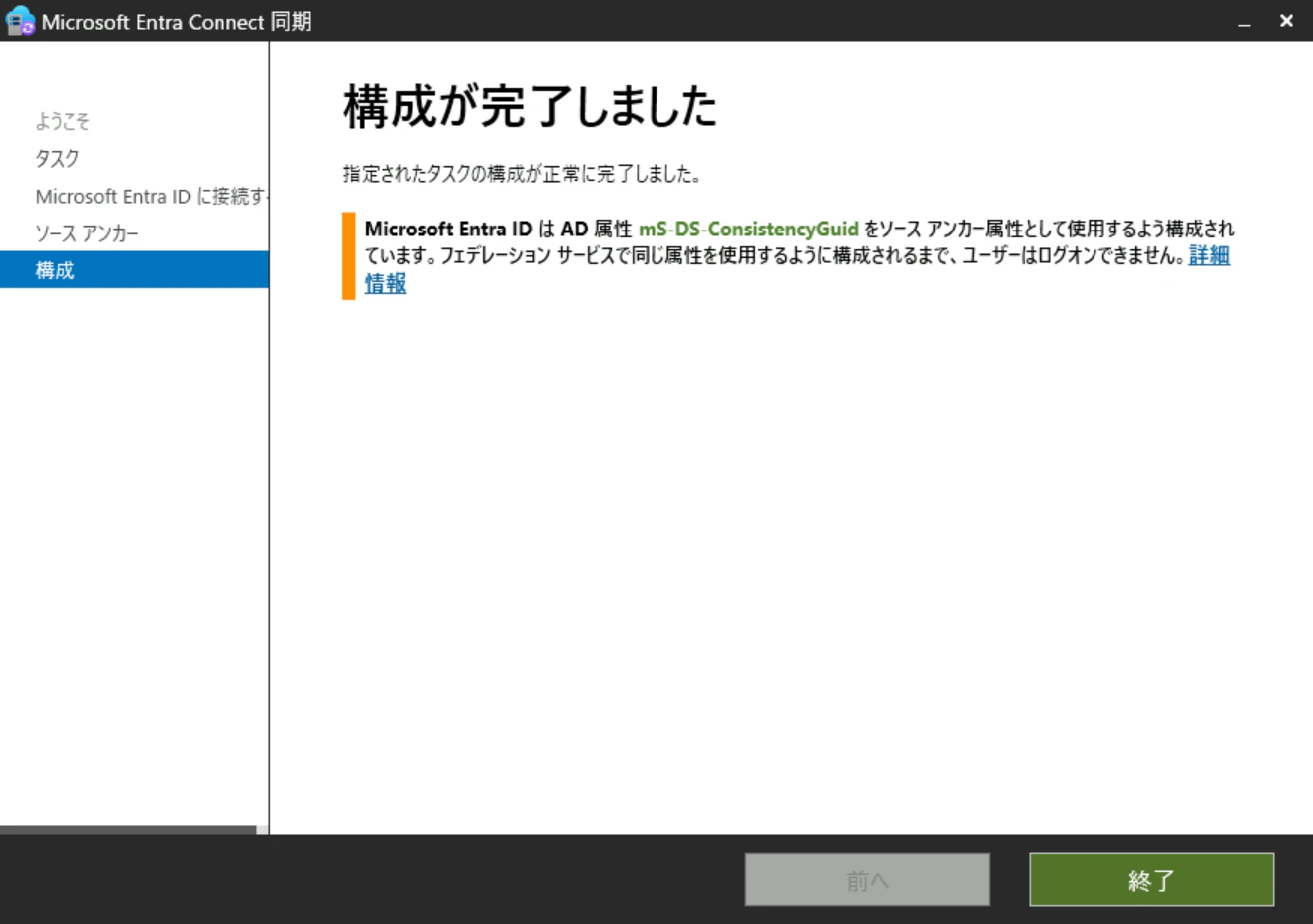The image size is (1313, 924).
Task: Select タスク step in the sidebar
Action: click(57, 158)
